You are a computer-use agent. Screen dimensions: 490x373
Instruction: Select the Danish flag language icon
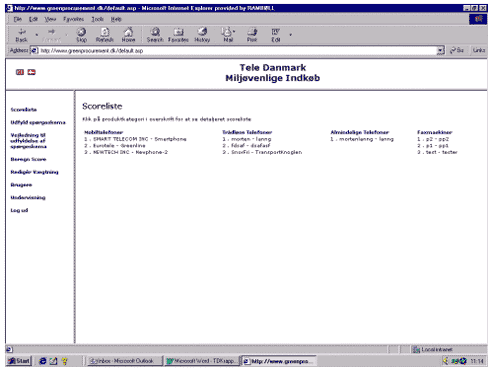pos(32,72)
